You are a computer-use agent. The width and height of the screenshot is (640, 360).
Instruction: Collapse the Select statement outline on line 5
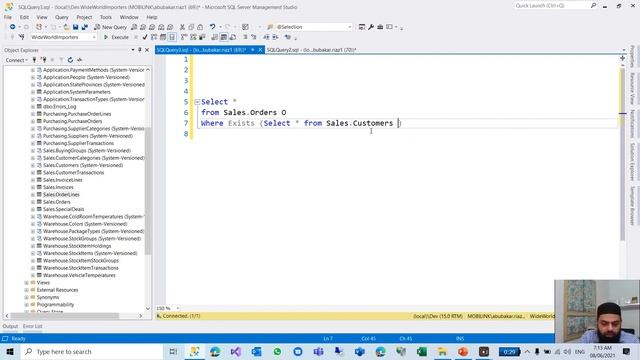pyautogui.click(x=197, y=102)
